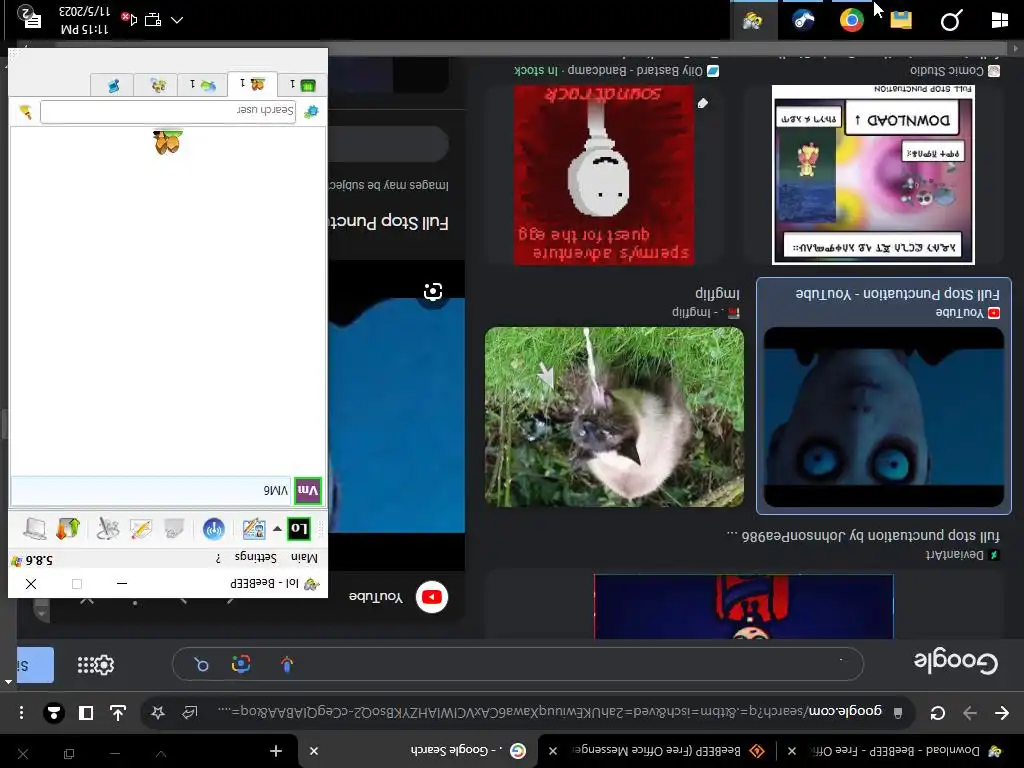Click the colorful icon beside version 5.8.6
The height and width of the screenshot is (768, 1024).
(17, 560)
